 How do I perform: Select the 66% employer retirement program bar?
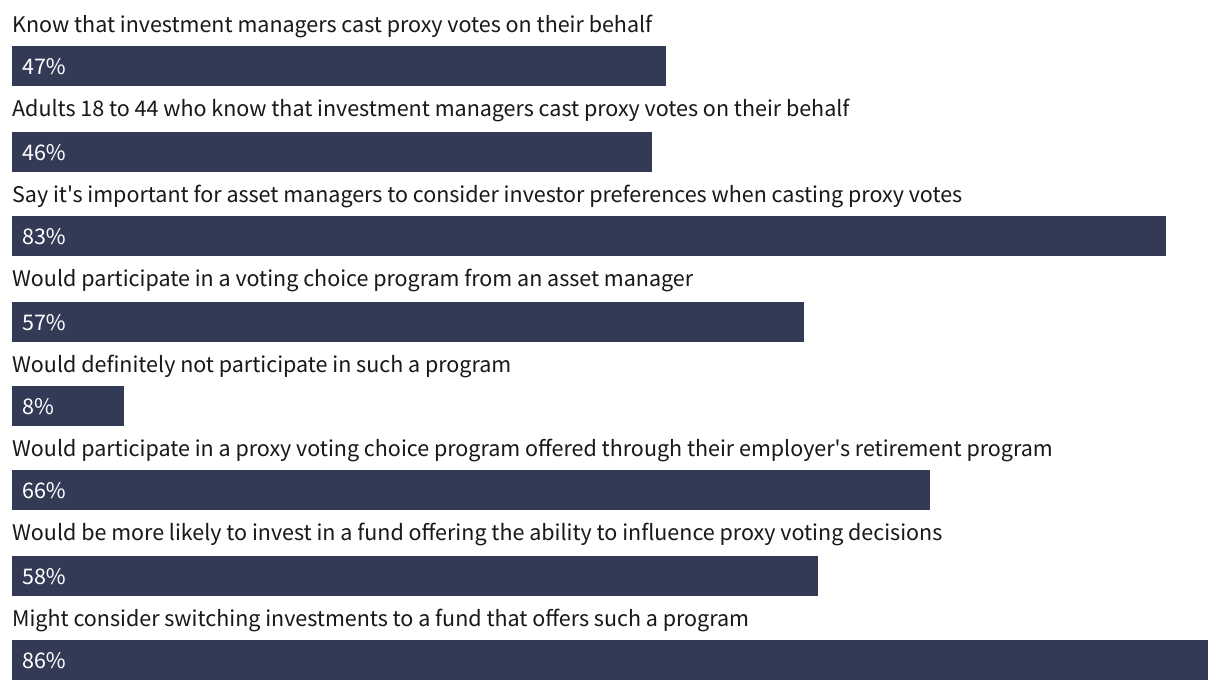coord(471,490)
